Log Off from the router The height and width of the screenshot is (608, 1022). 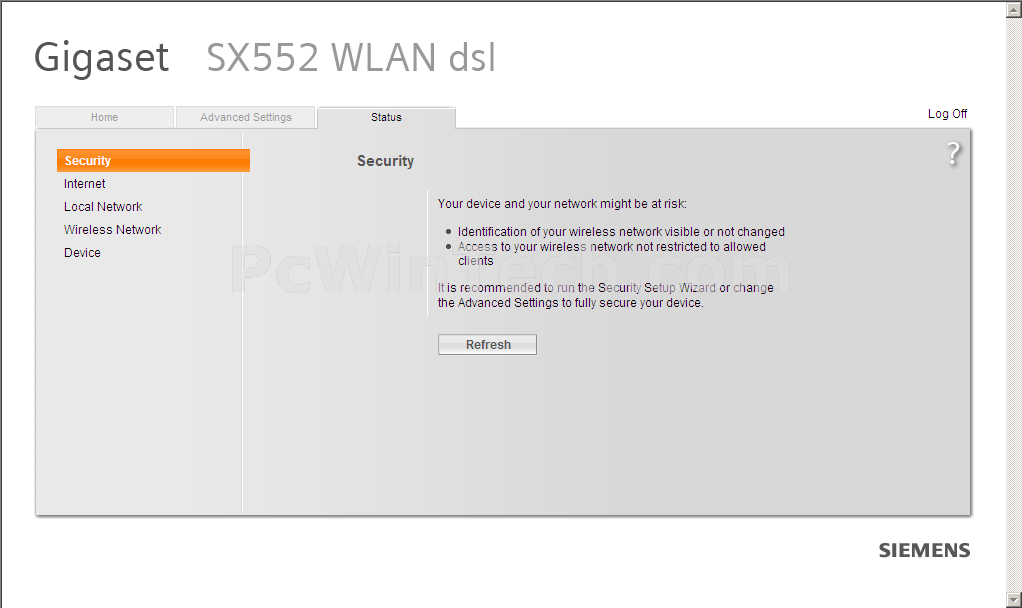click(x=947, y=113)
